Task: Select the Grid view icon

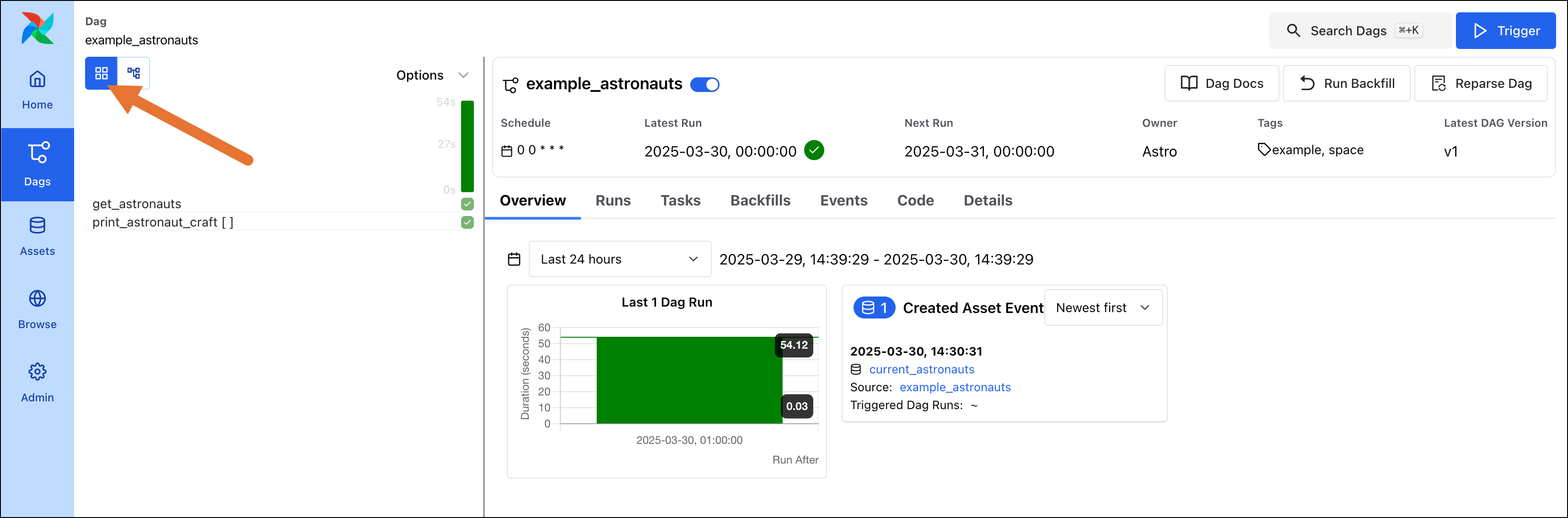Action: pos(101,73)
